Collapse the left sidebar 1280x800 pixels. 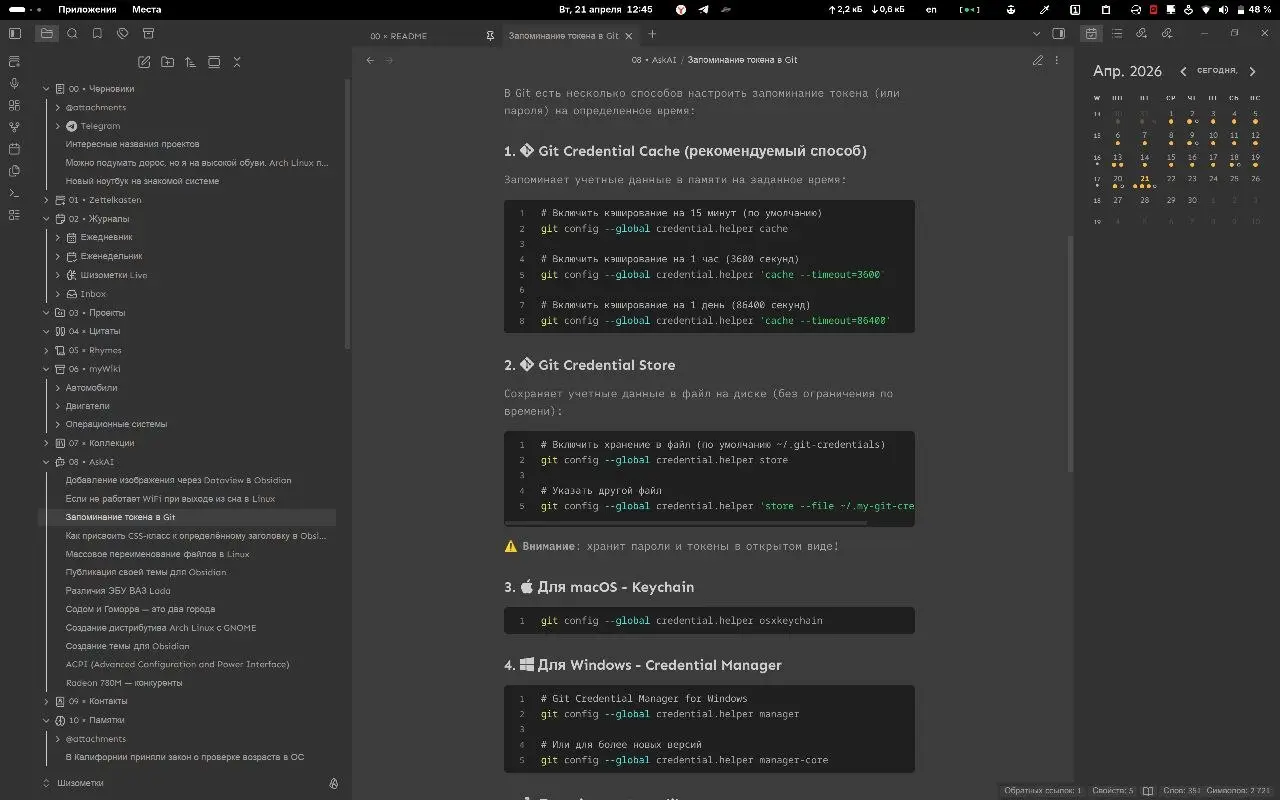pyautogui.click(x=14, y=33)
